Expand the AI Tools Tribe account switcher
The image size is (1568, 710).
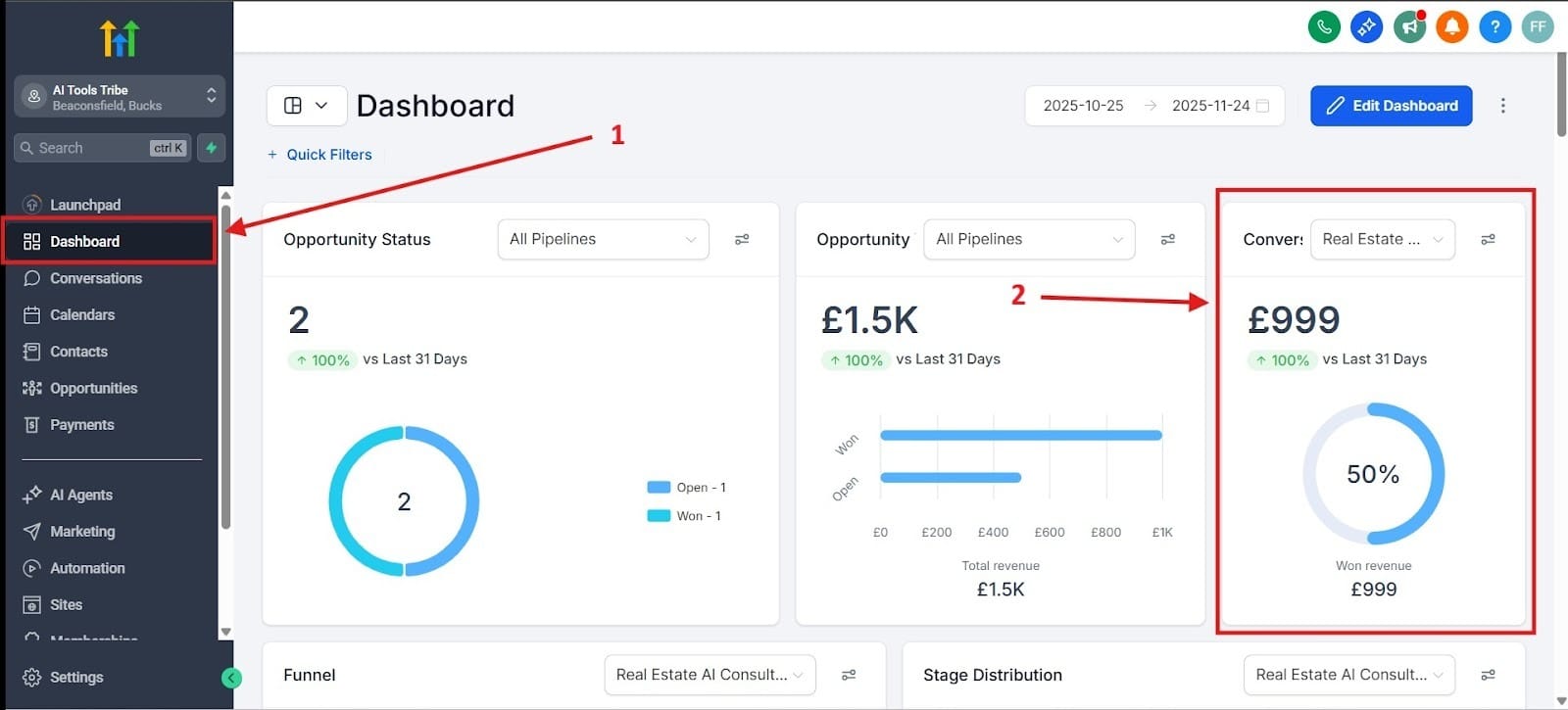[x=120, y=97]
